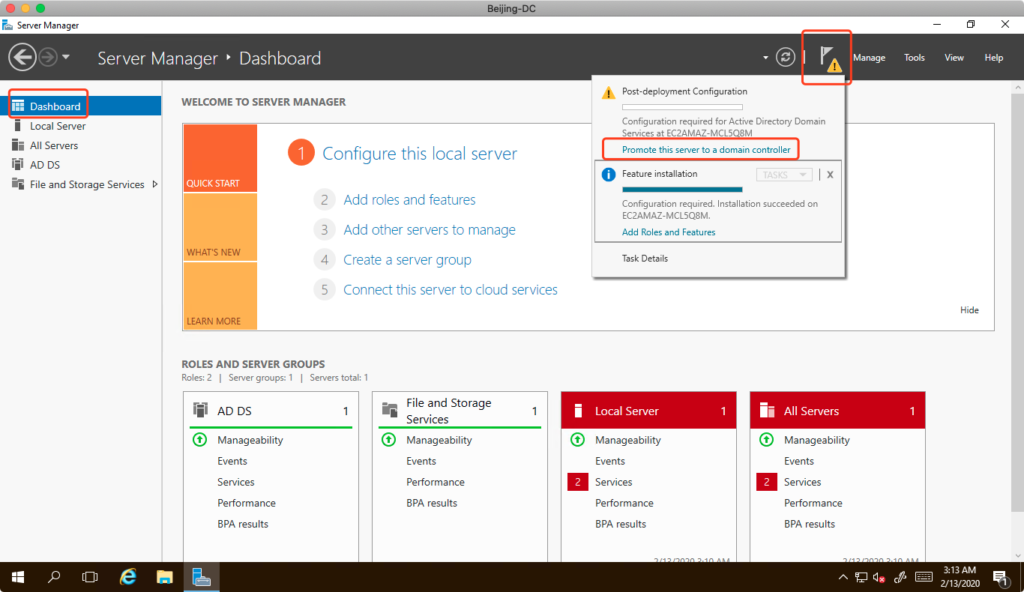The height and width of the screenshot is (592, 1024).
Task: Click Add Roles and Features link
Action: pos(668,232)
